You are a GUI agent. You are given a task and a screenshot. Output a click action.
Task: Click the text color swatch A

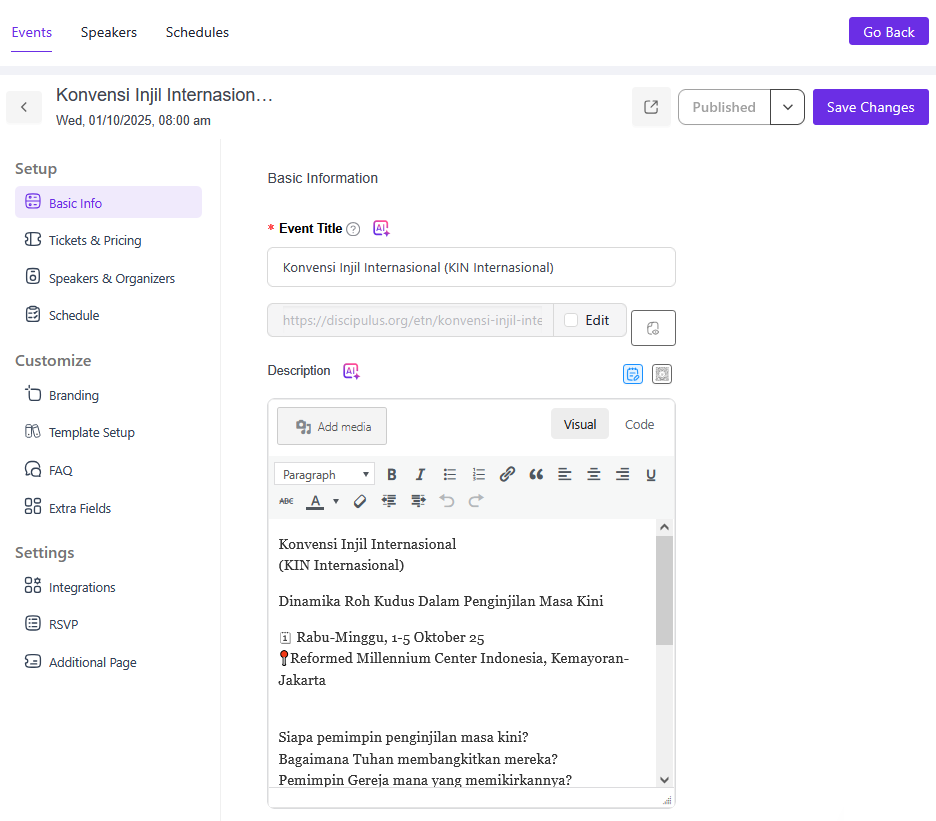coord(315,501)
